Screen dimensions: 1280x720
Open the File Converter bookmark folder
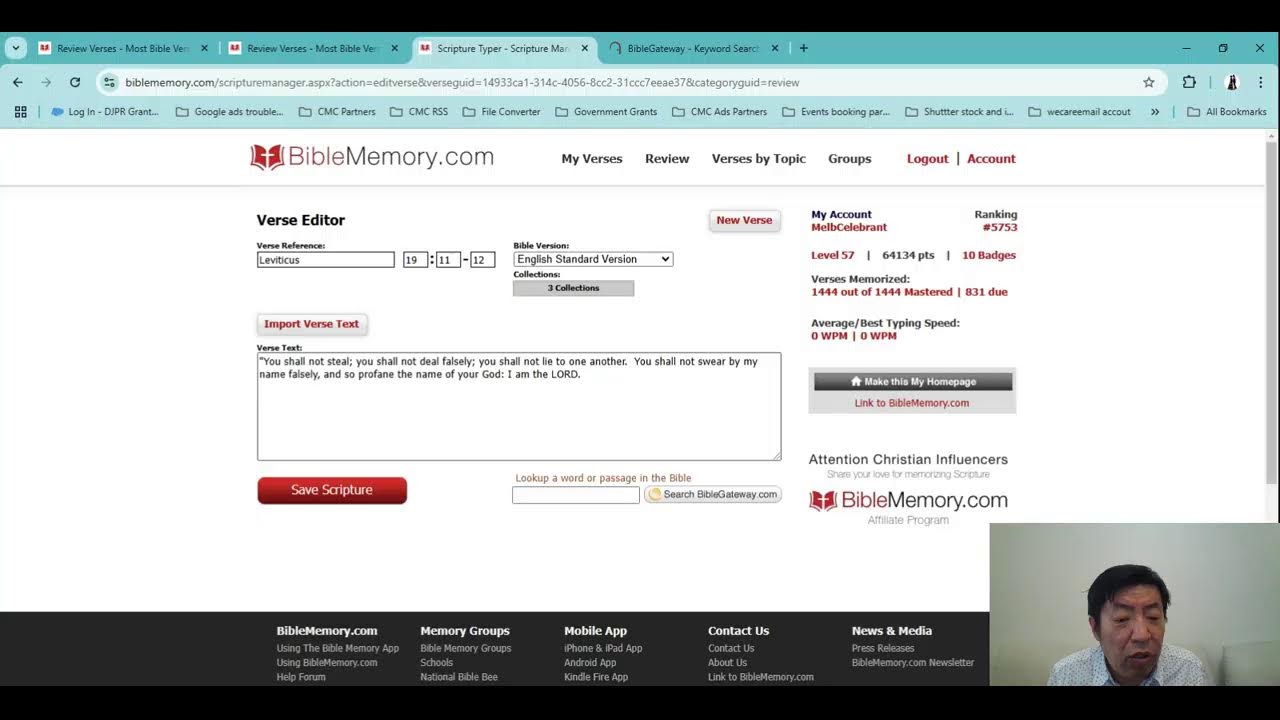501,112
